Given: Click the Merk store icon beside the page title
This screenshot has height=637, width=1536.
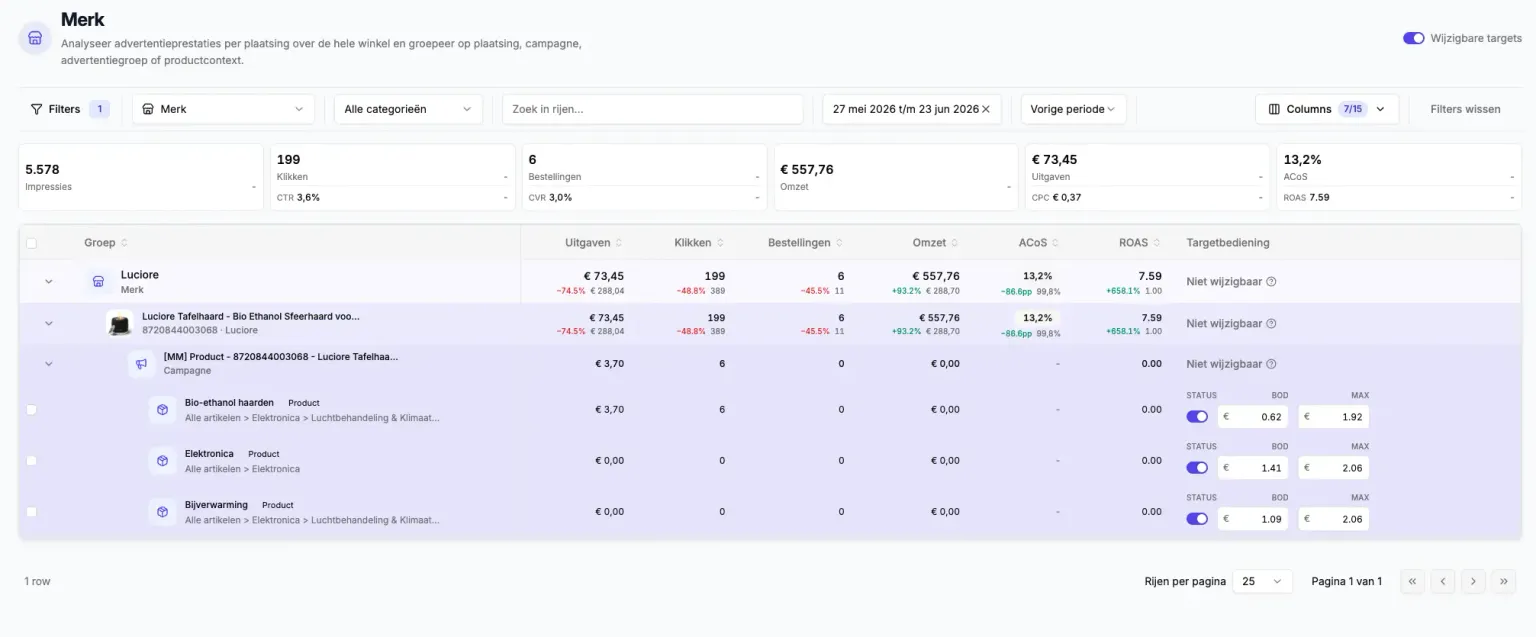Looking at the screenshot, I should (x=35, y=38).
